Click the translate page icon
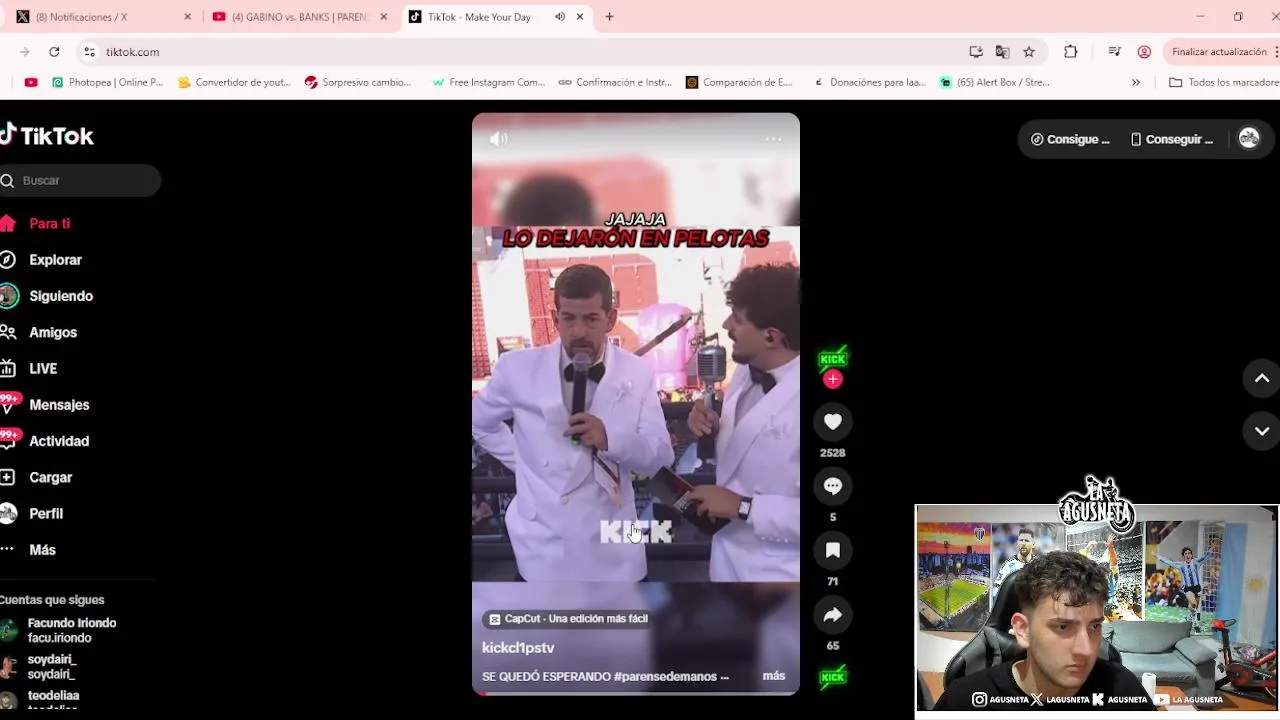 coord(1003,52)
